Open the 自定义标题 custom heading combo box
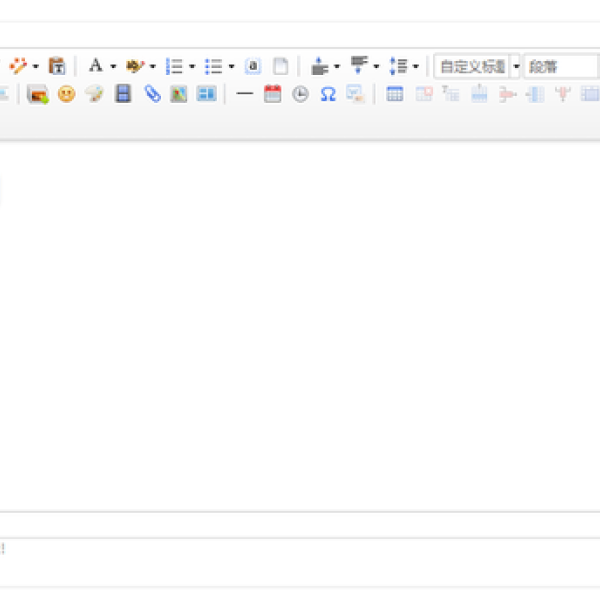Screen dimensions: 600x600 pos(472,67)
